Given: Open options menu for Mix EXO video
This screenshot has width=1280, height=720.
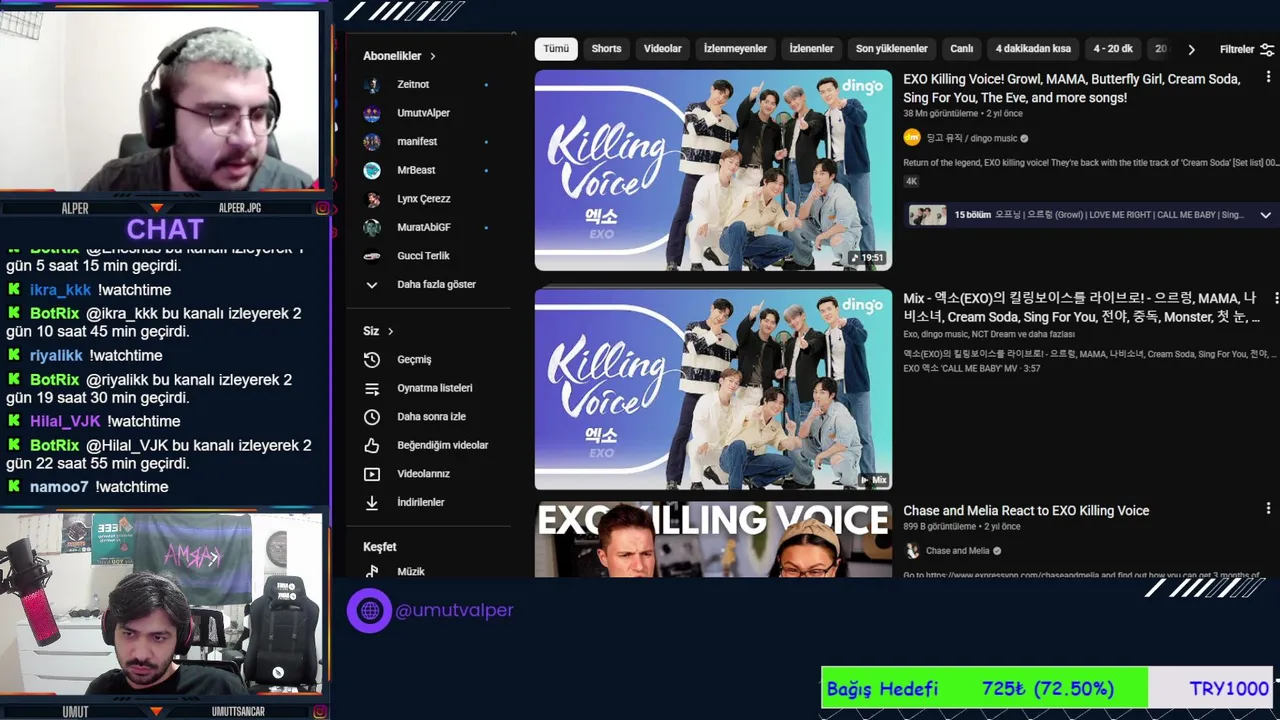Looking at the screenshot, I should [x=1276, y=298].
